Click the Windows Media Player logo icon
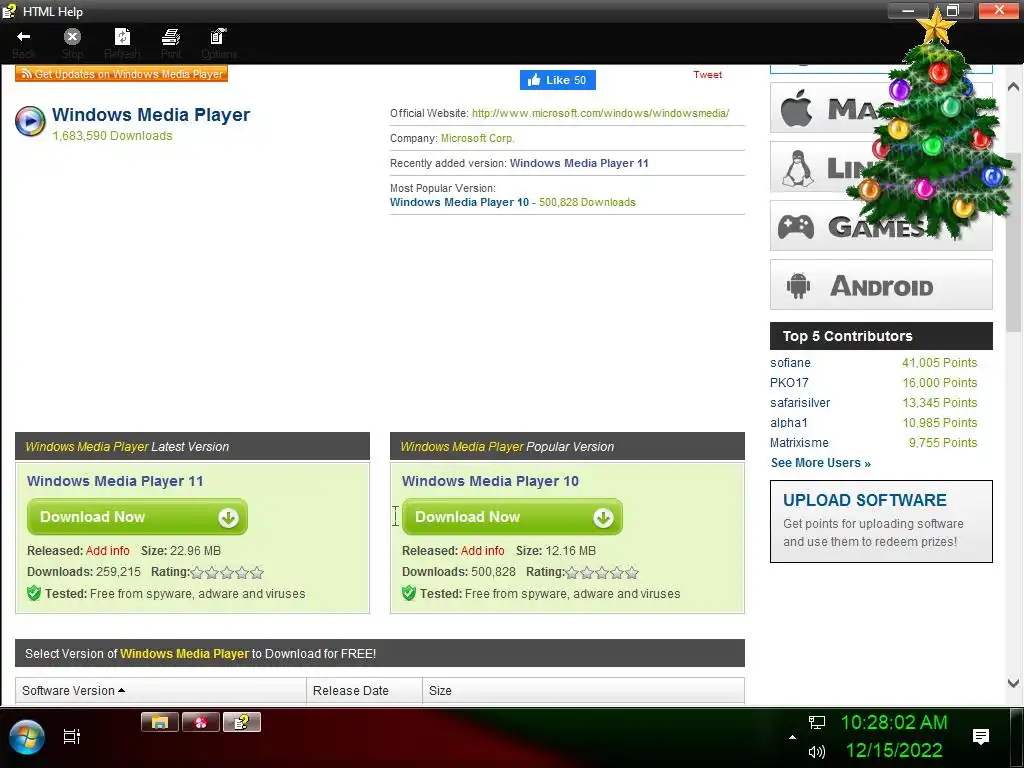The height and width of the screenshot is (768, 1024). coord(30,121)
